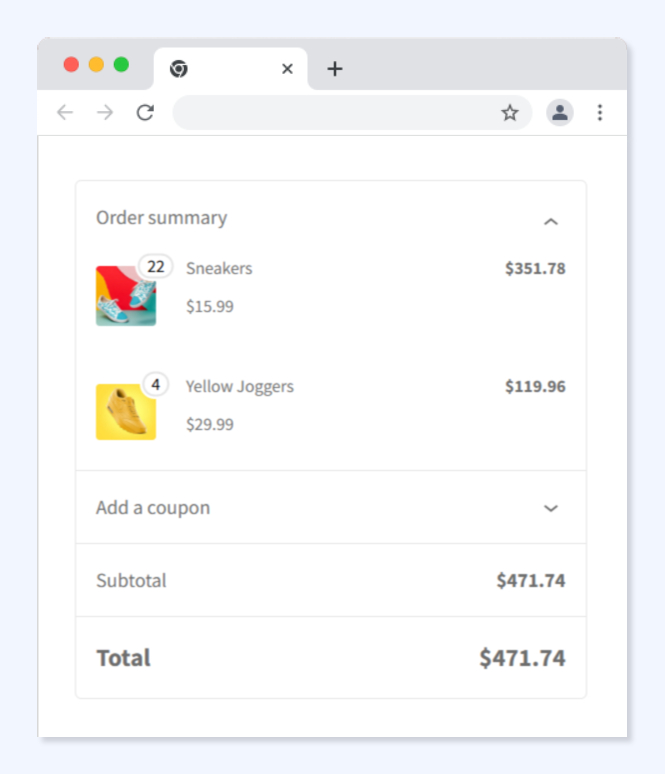Click the Sneakers product name

point(219,268)
